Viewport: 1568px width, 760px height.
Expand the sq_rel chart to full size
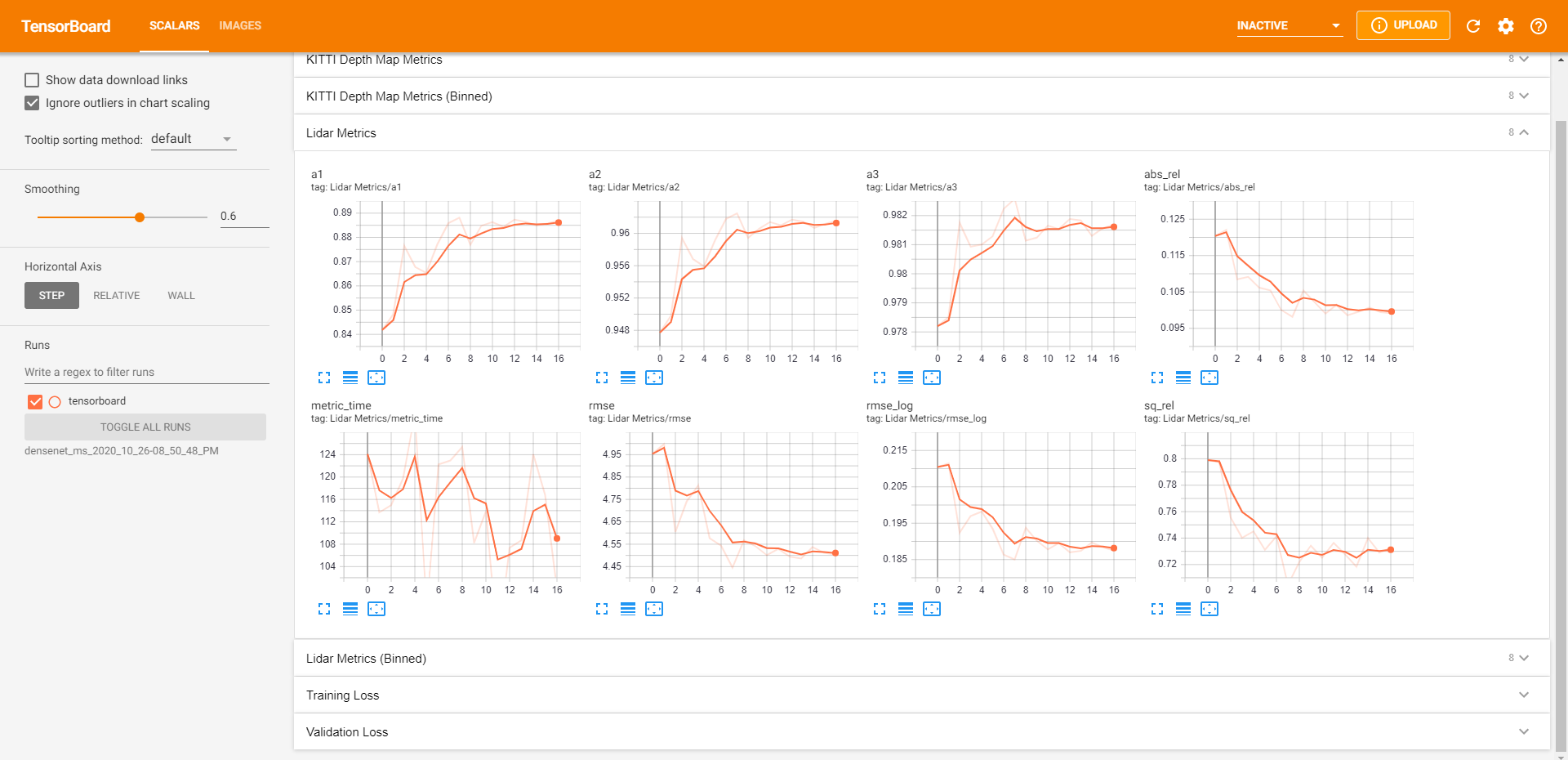1157,609
